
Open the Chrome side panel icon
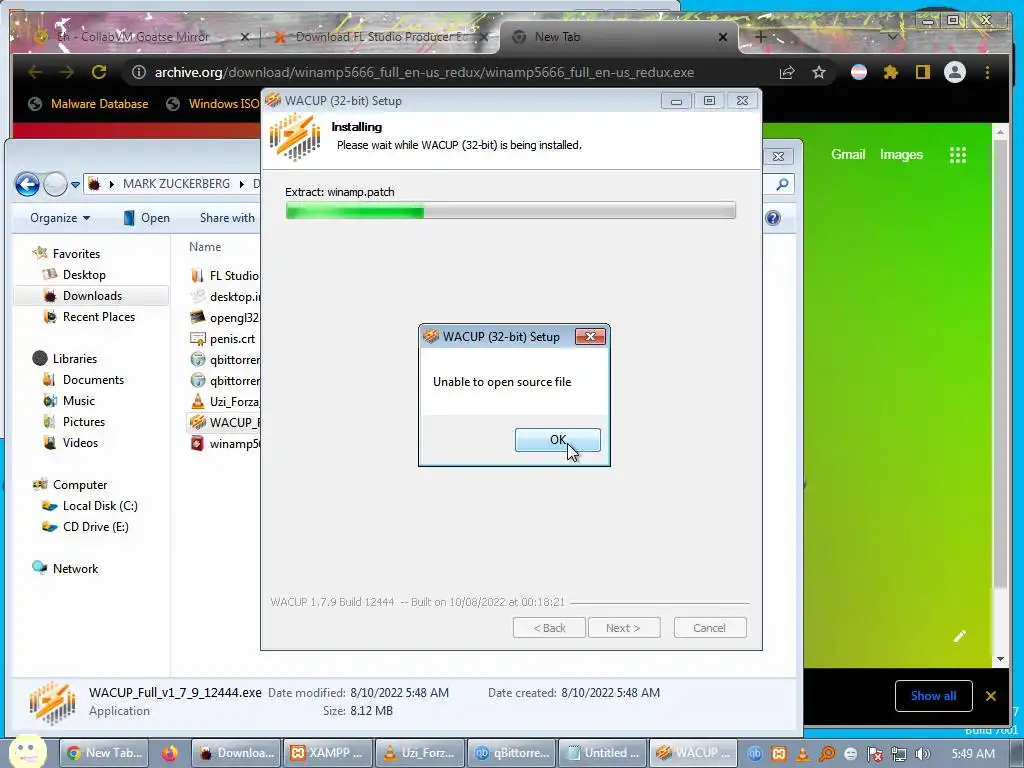922,72
